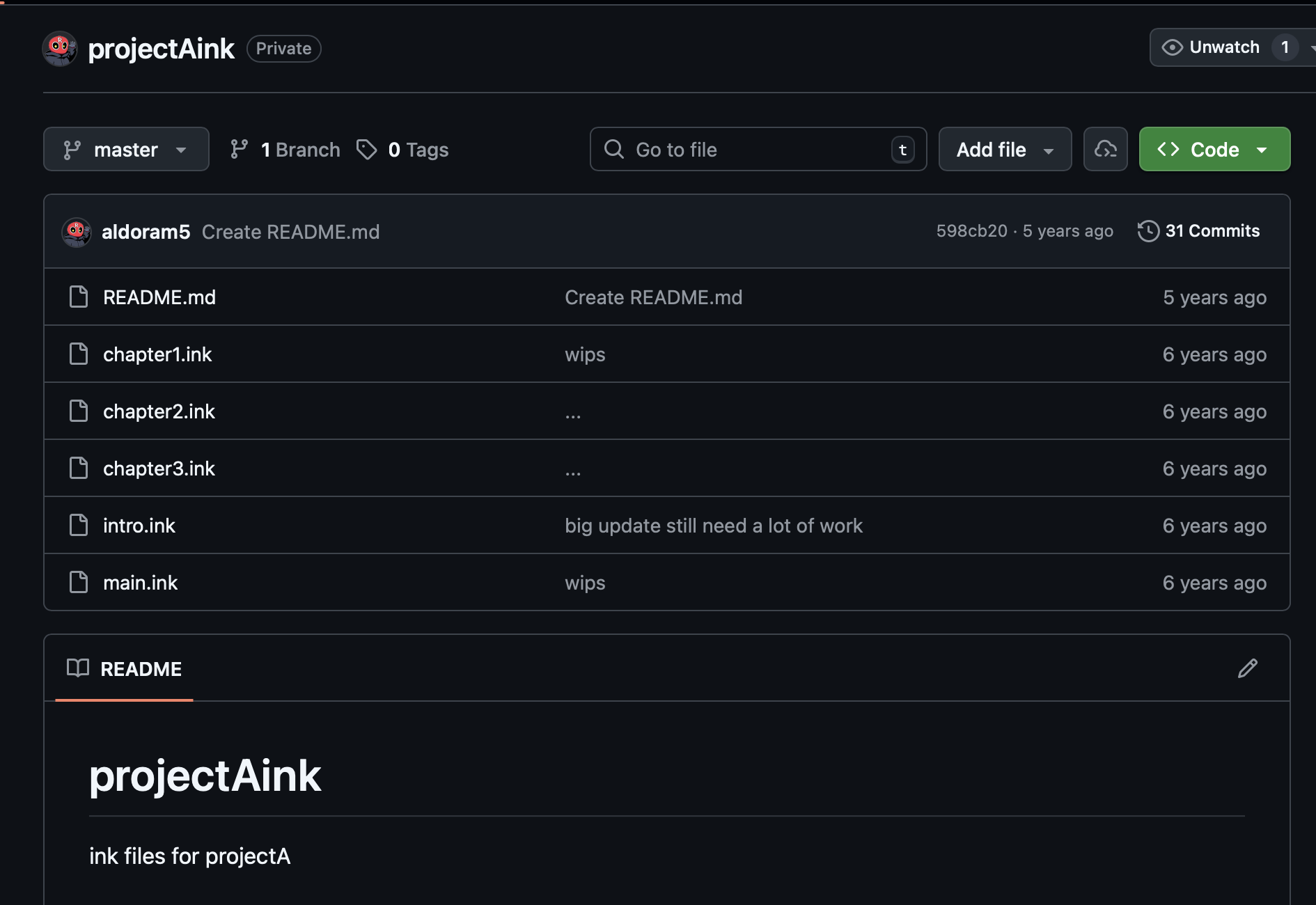Open the projectAink repository title link
1316x905 pixels.
click(161, 49)
